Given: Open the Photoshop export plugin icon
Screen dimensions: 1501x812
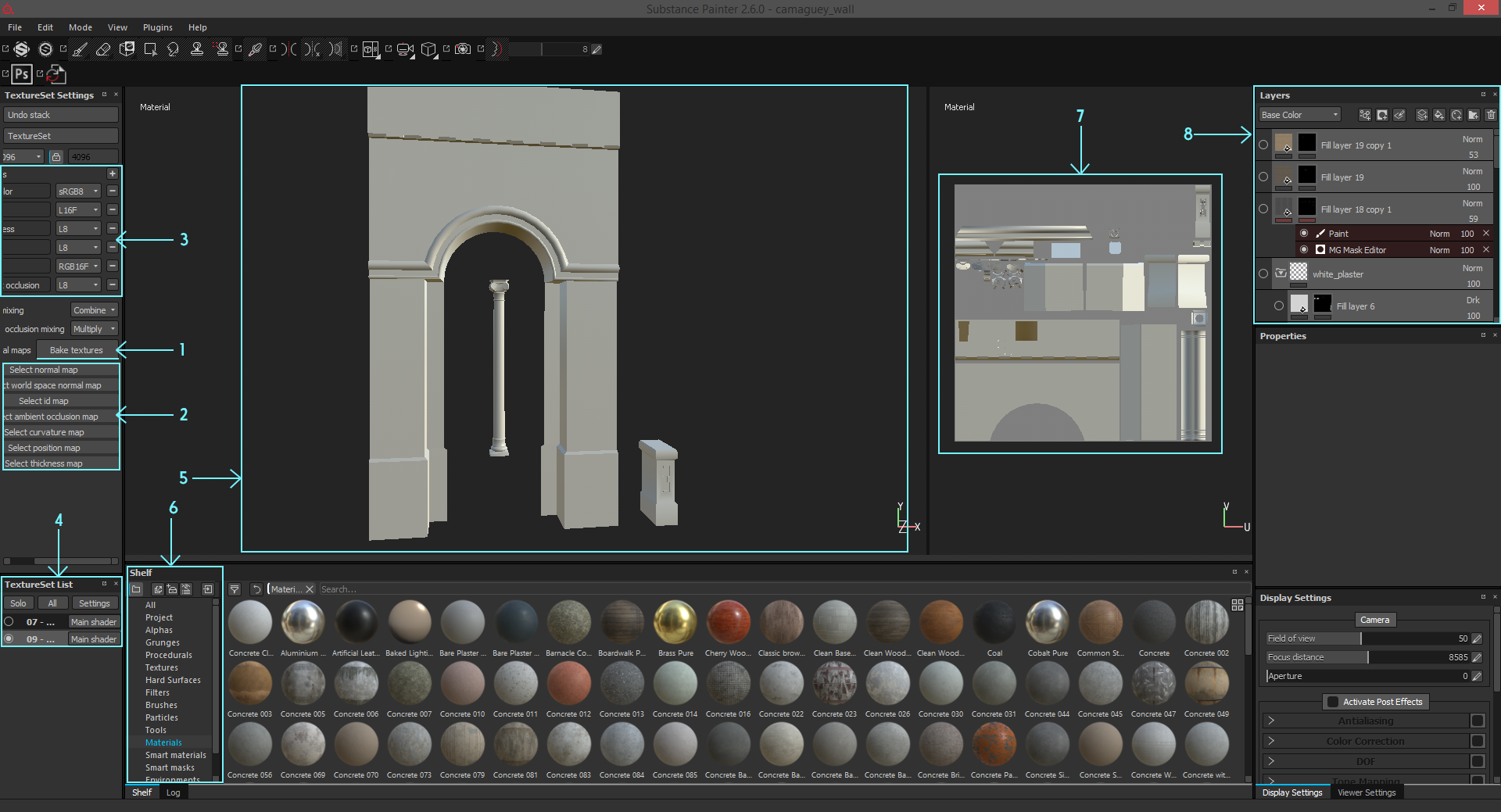Looking at the screenshot, I should pos(22,74).
